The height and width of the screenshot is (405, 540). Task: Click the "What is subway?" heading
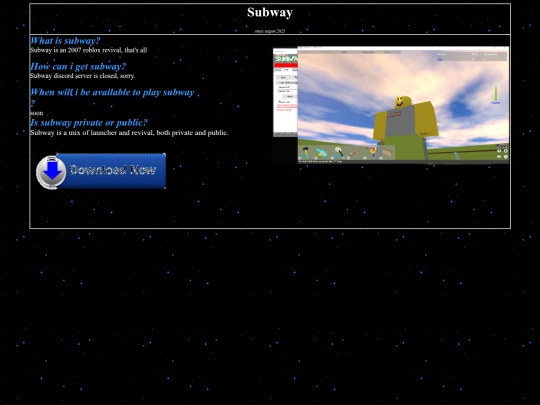click(65, 41)
